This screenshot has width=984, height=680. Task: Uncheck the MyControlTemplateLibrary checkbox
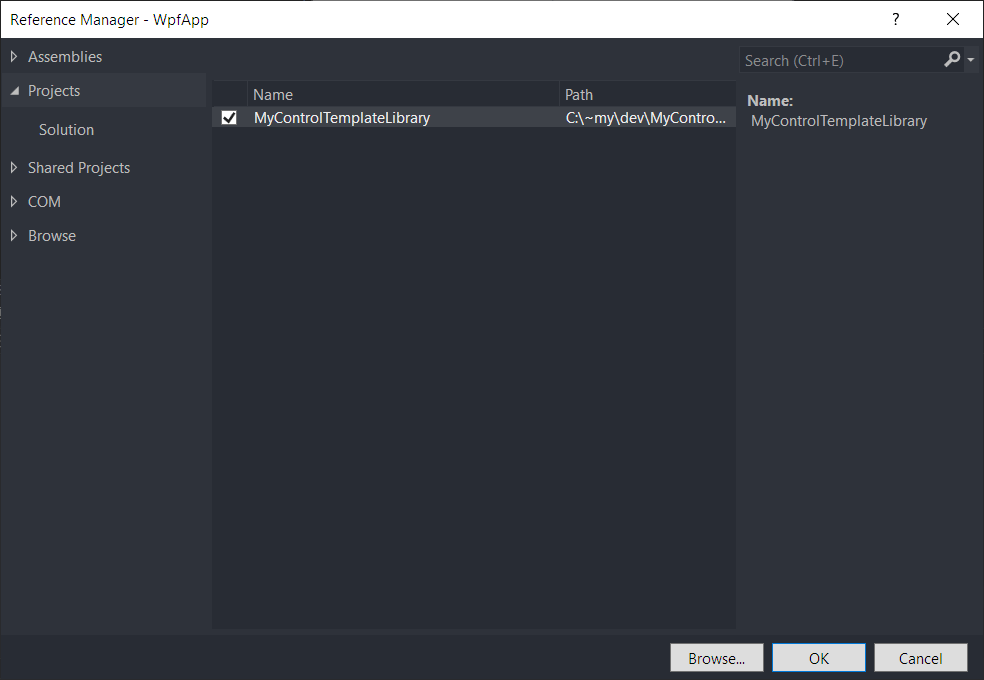229,118
